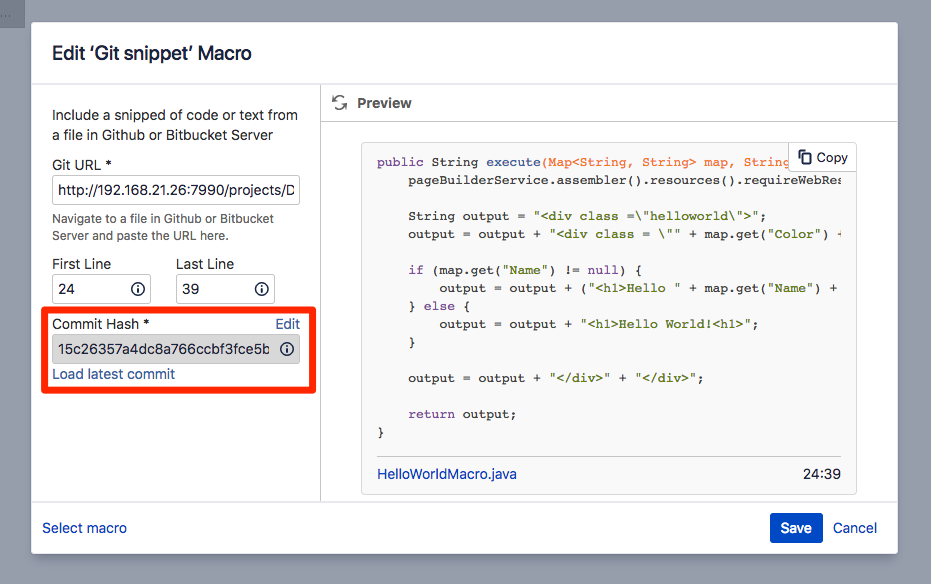Viewport: 931px width, 584px height.
Task: Click the info icon in Commit Hash field
Action: [x=286, y=349]
